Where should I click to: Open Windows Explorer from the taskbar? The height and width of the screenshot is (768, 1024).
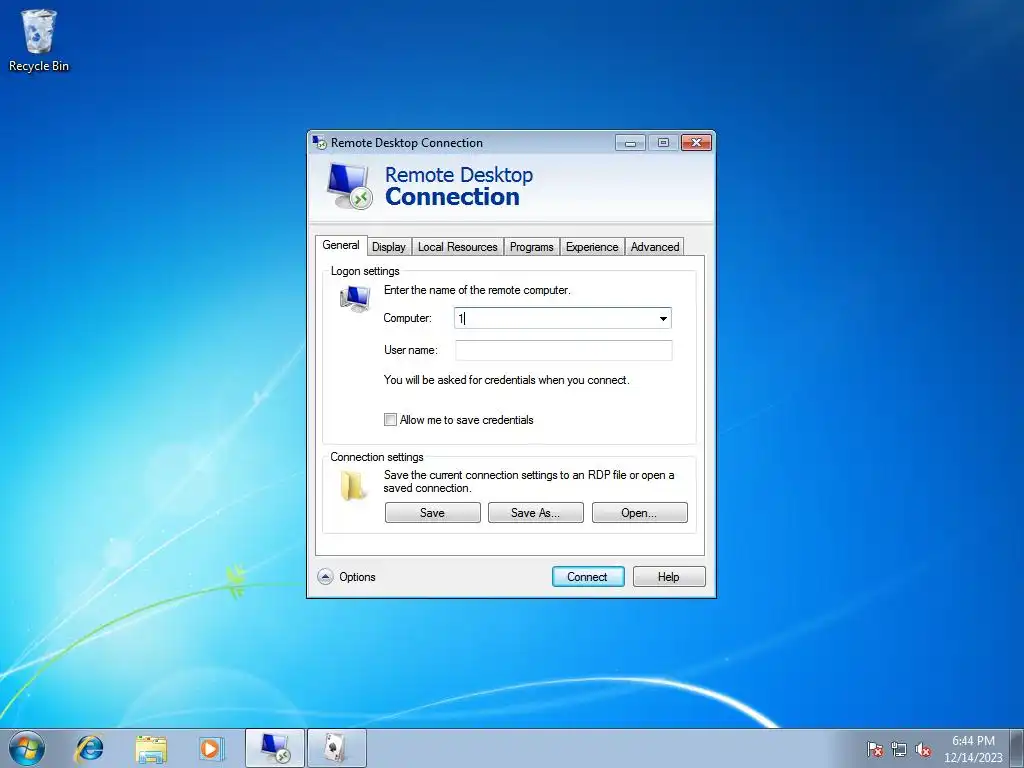click(151, 748)
